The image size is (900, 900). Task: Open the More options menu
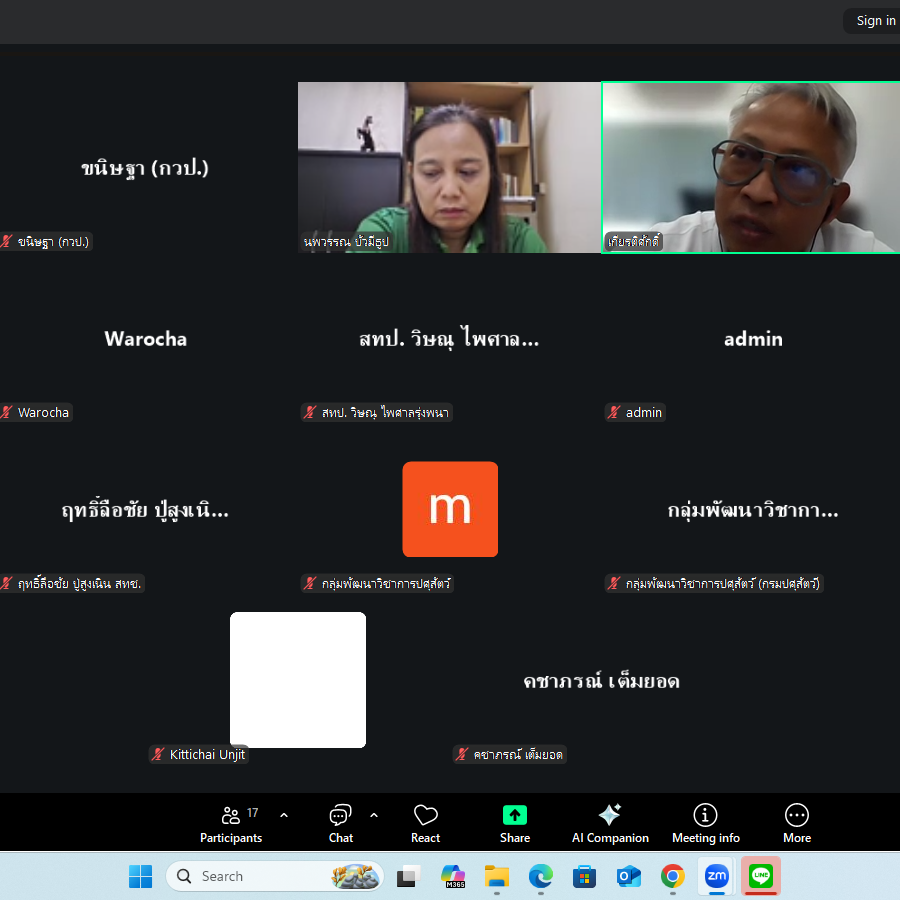[797, 824]
